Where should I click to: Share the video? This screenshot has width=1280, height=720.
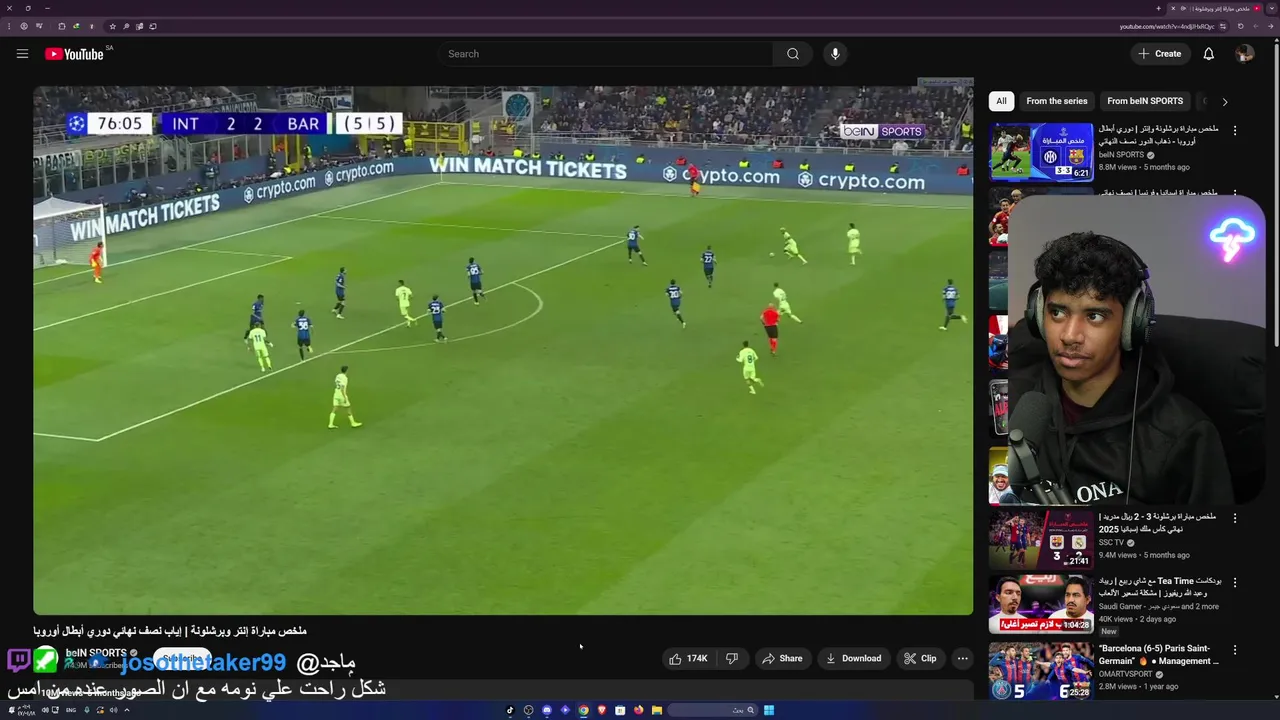[x=782, y=658]
